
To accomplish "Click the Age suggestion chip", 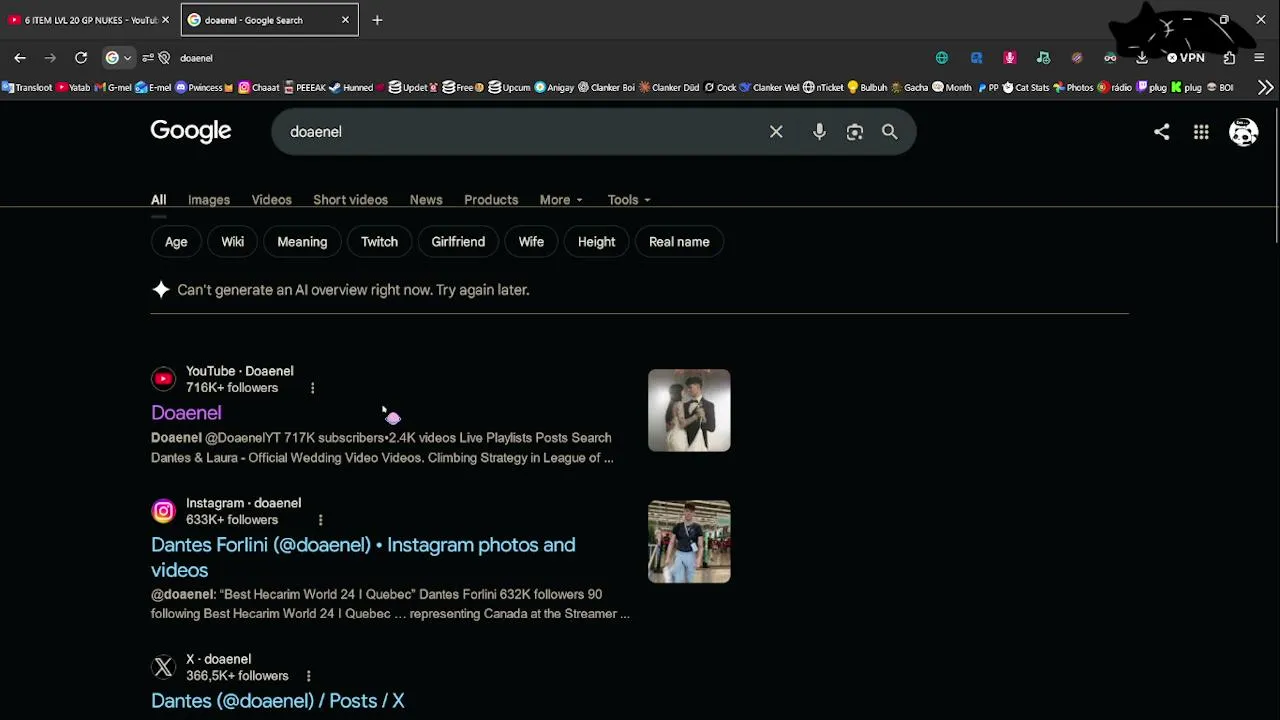I will tap(176, 242).
